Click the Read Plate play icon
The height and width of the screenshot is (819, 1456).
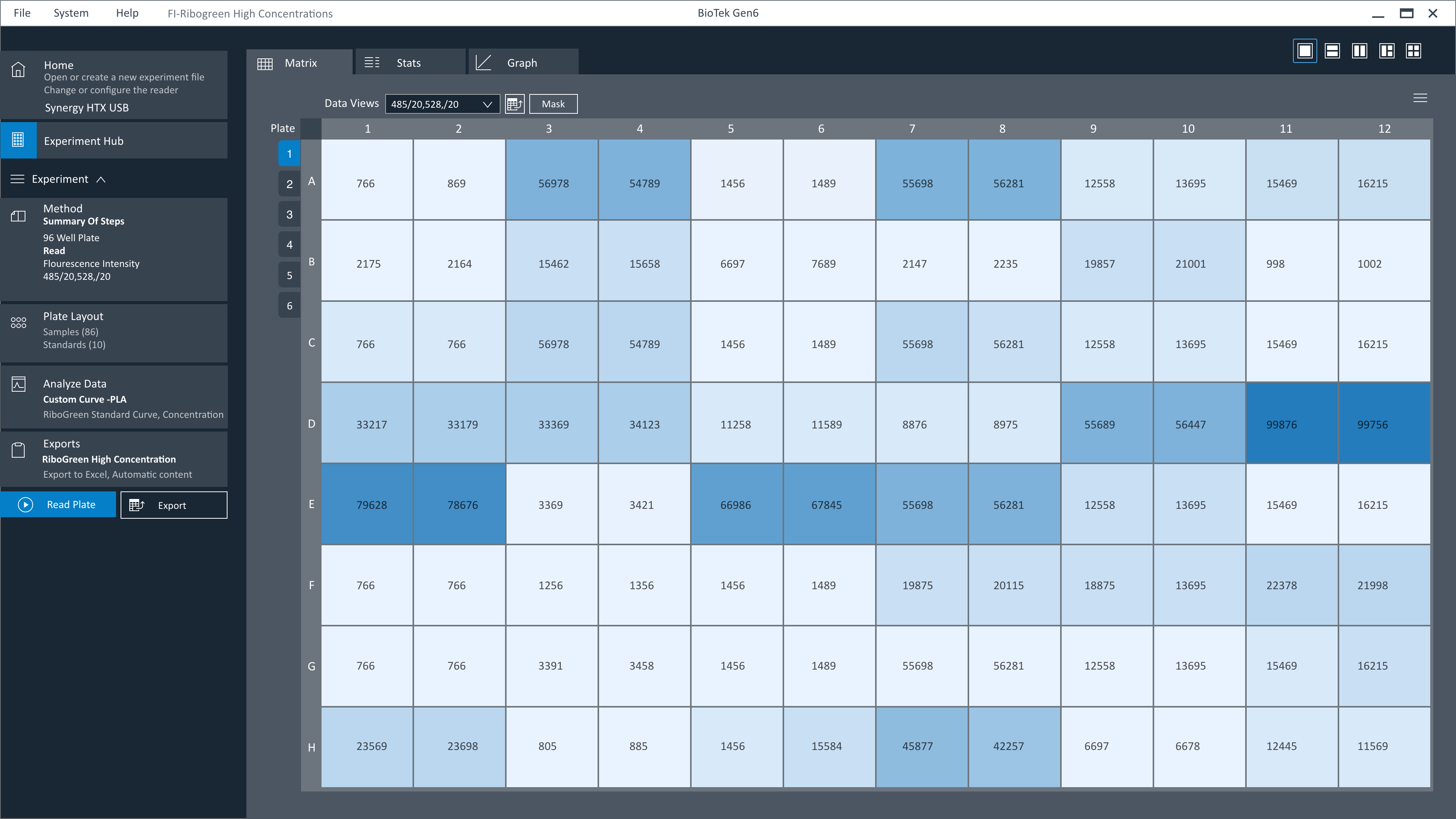point(25,505)
